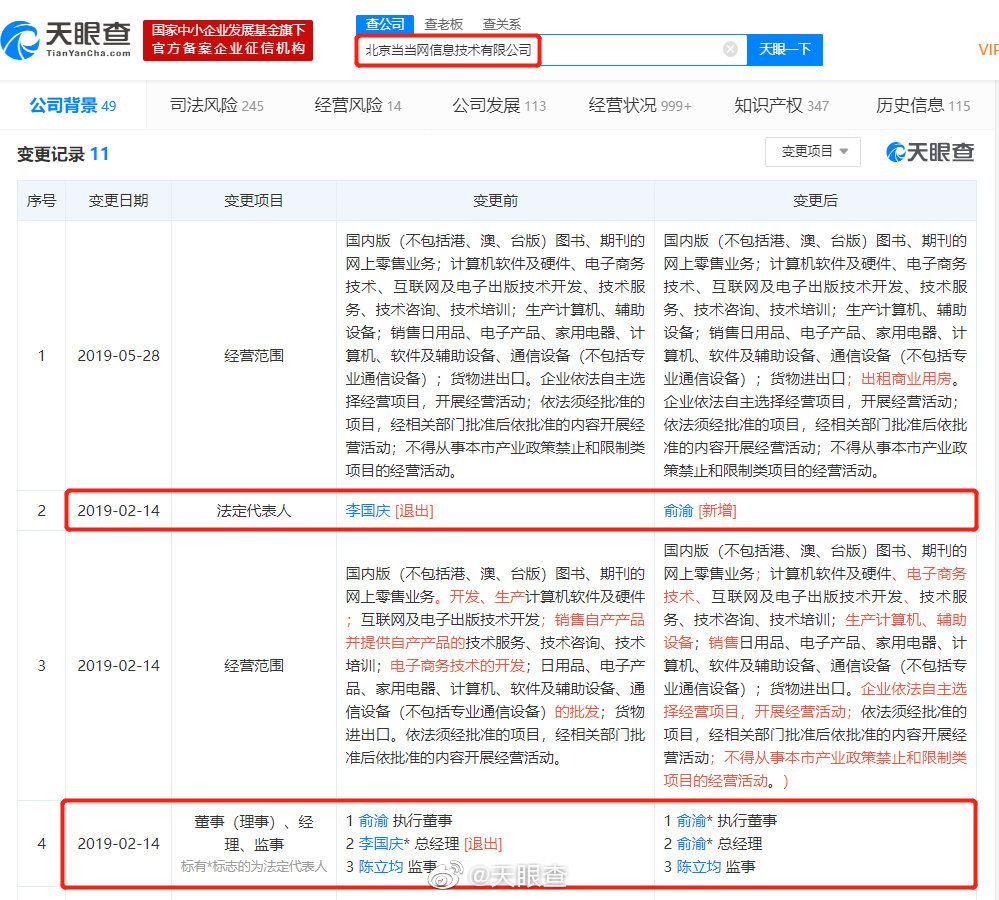
Task: Select the 查公司 search tab
Action: coord(385,24)
